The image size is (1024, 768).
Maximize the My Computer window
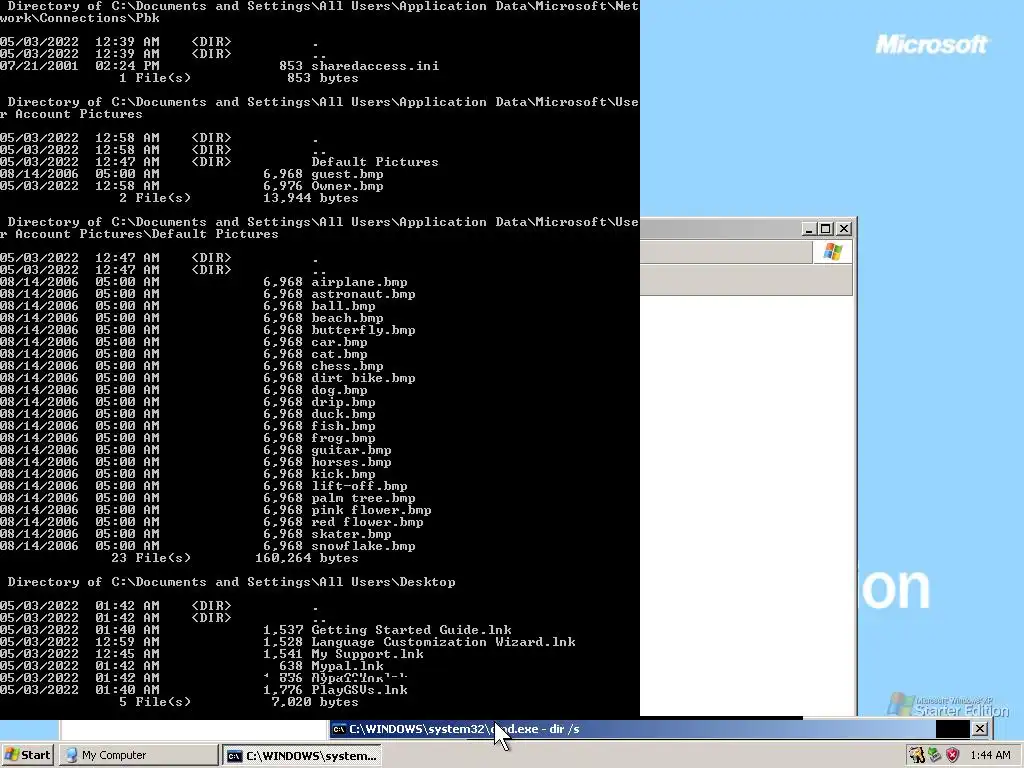pyautogui.click(x=825, y=229)
